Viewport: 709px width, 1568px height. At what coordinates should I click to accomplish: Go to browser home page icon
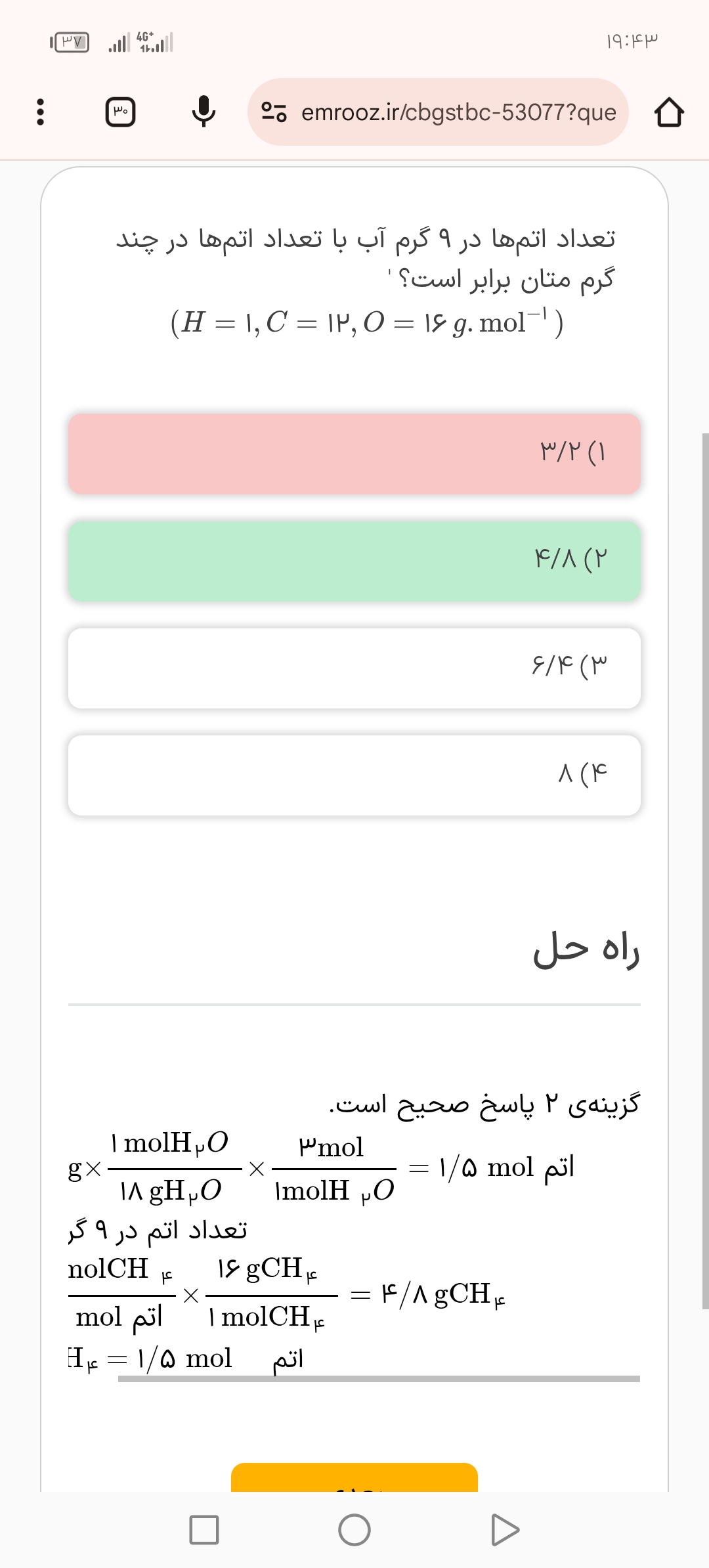pyautogui.click(x=668, y=112)
